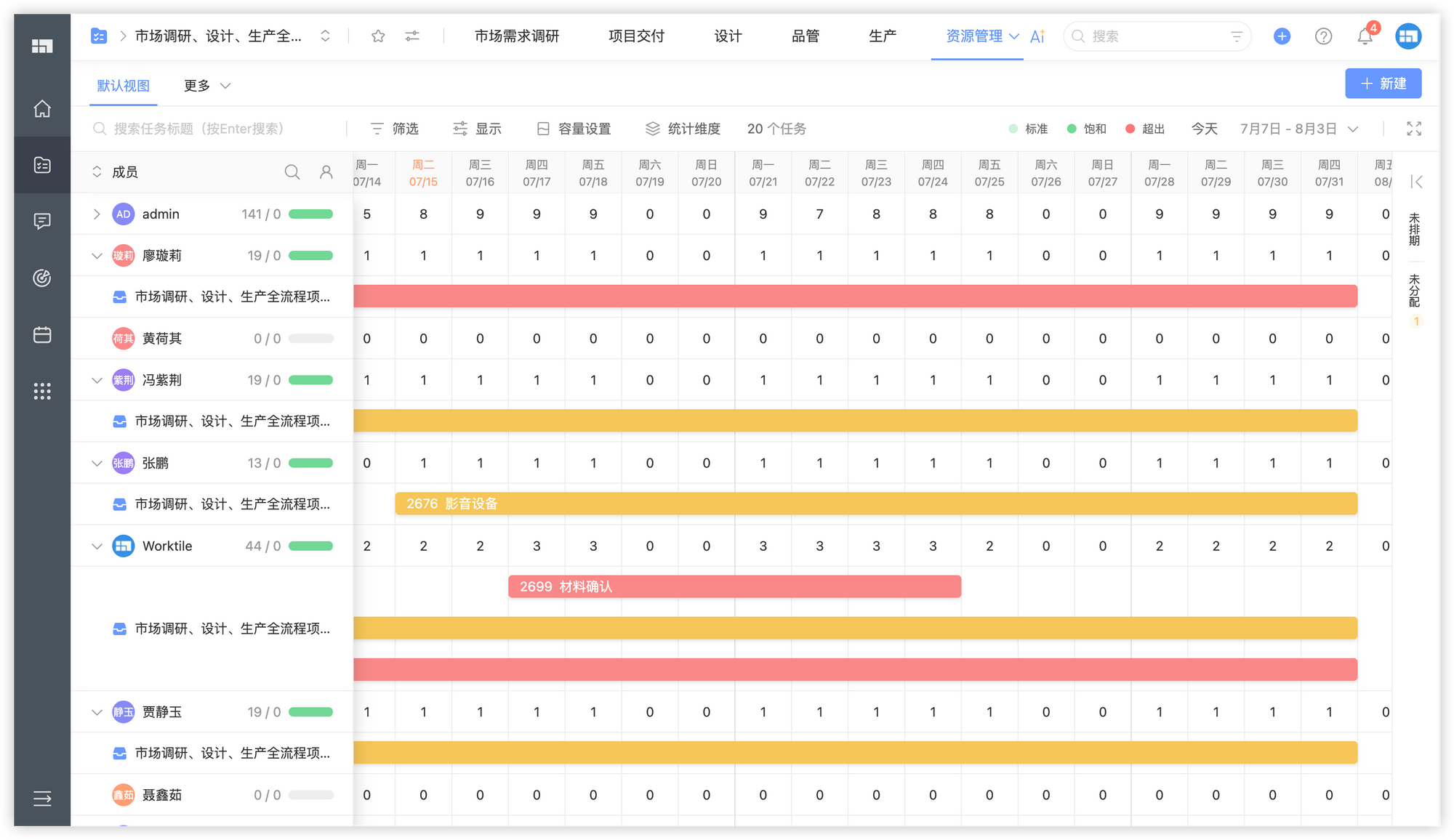Click the 2699 材料确认 task bar
The image size is (1454, 840).
(x=734, y=586)
